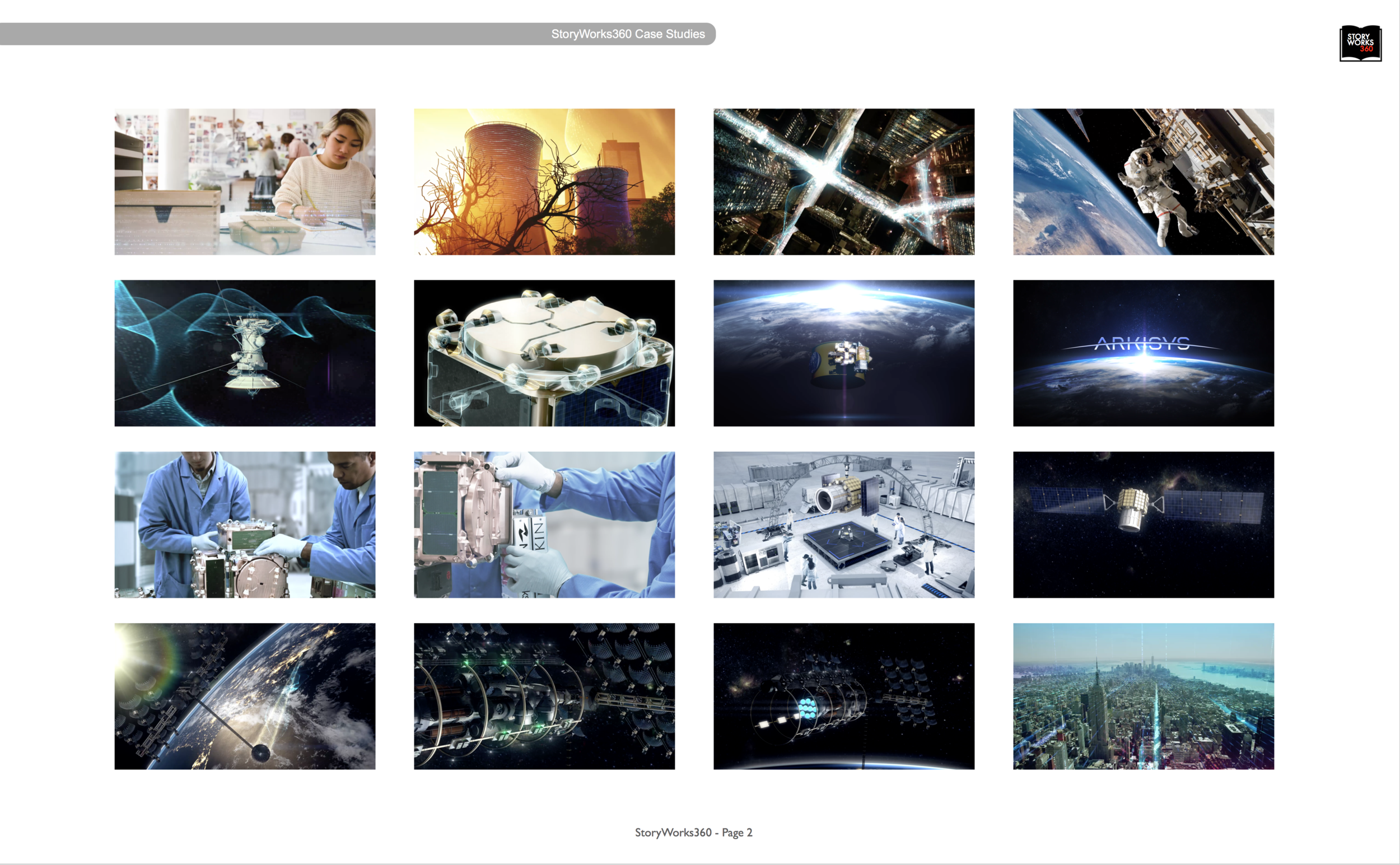Viewport: 1400px width, 865px height.
Task: Open the astronaut spacewalk thumbnail
Action: tap(1143, 182)
